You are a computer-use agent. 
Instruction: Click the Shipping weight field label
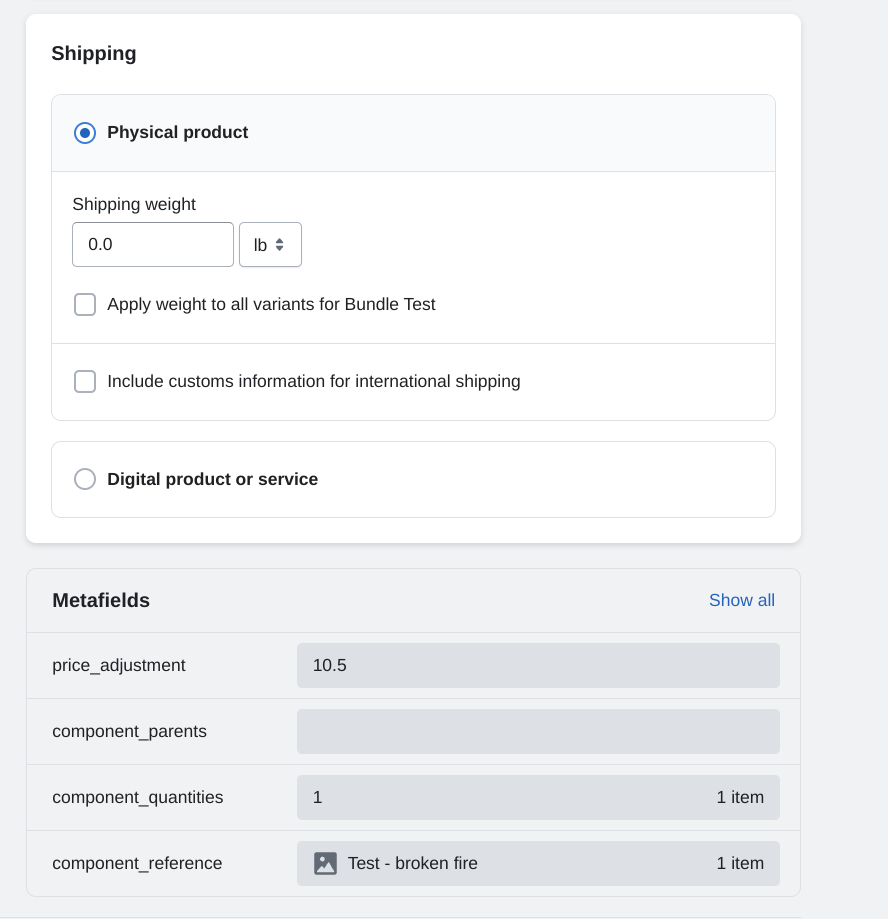tap(134, 204)
